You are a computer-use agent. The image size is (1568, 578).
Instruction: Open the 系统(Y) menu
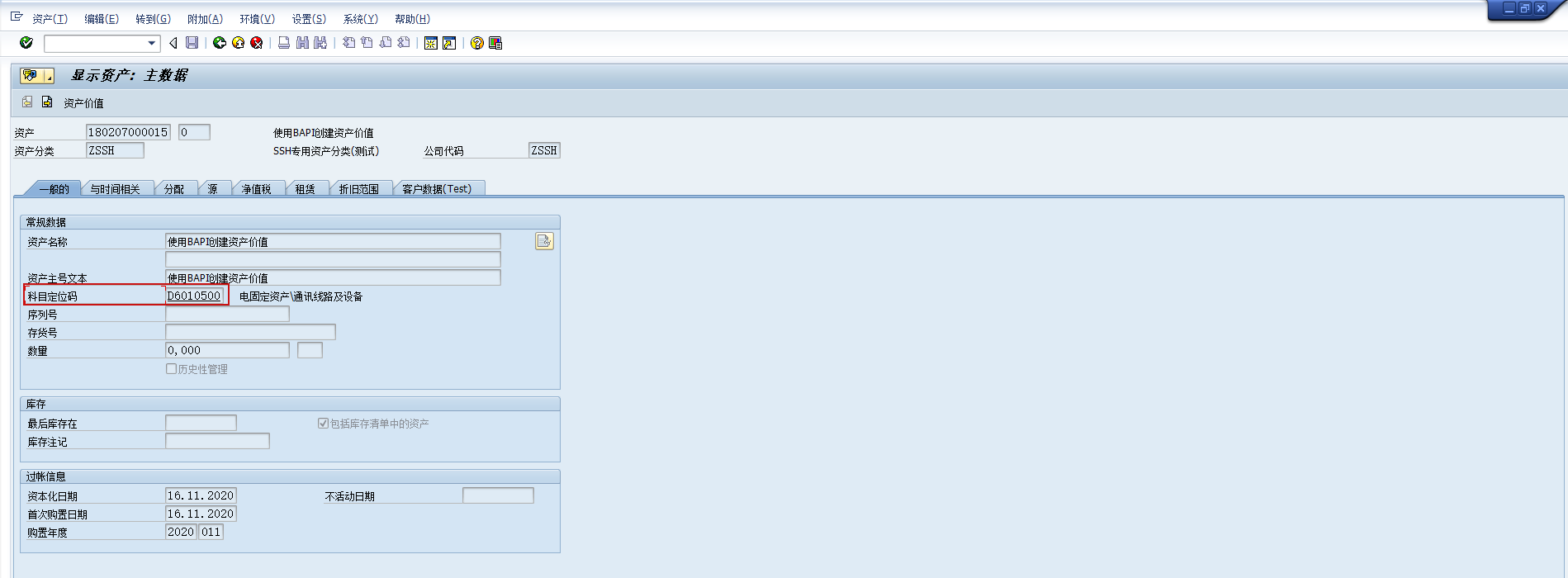point(360,18)
